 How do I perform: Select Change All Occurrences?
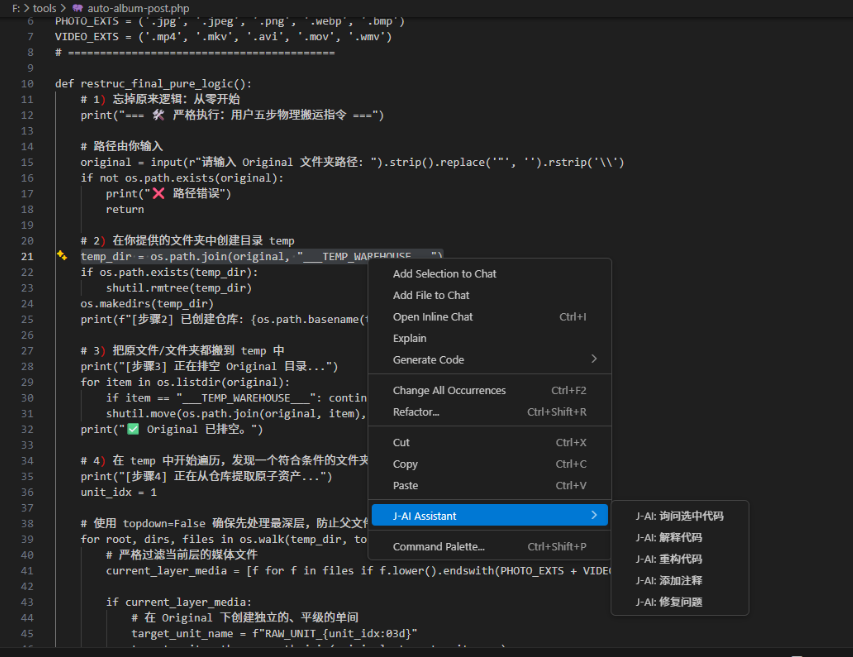coord(490,391)
